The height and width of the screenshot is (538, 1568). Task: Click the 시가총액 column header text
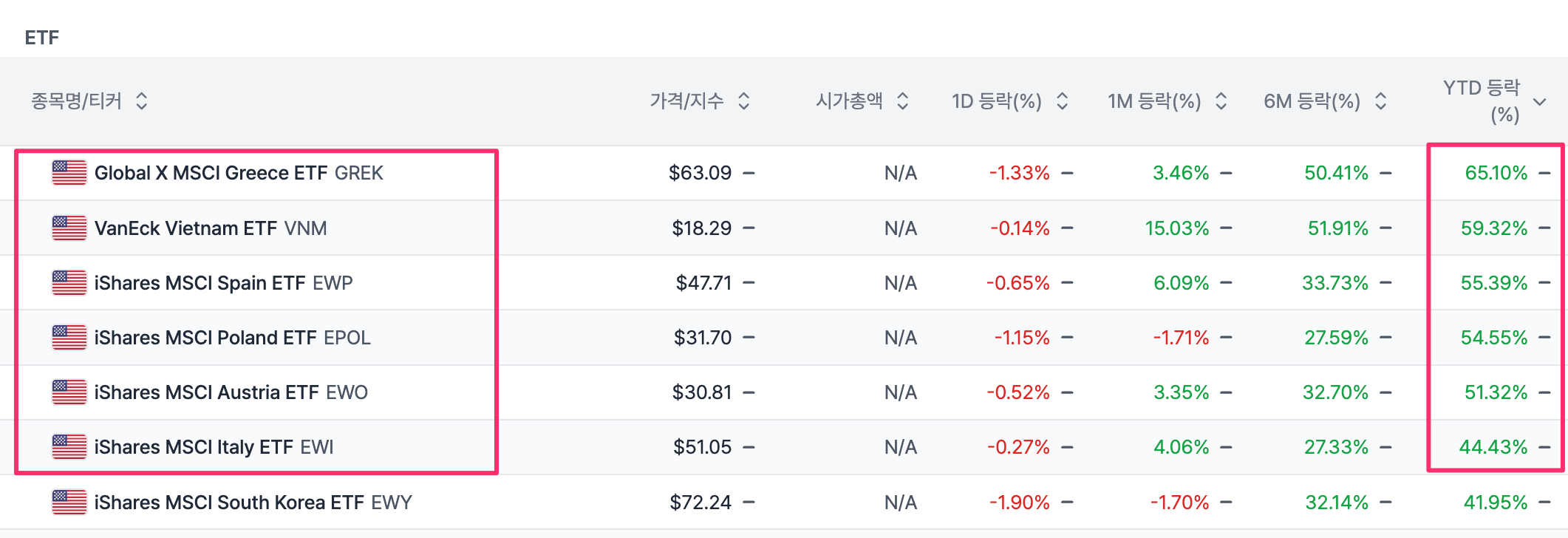(849, 101)
